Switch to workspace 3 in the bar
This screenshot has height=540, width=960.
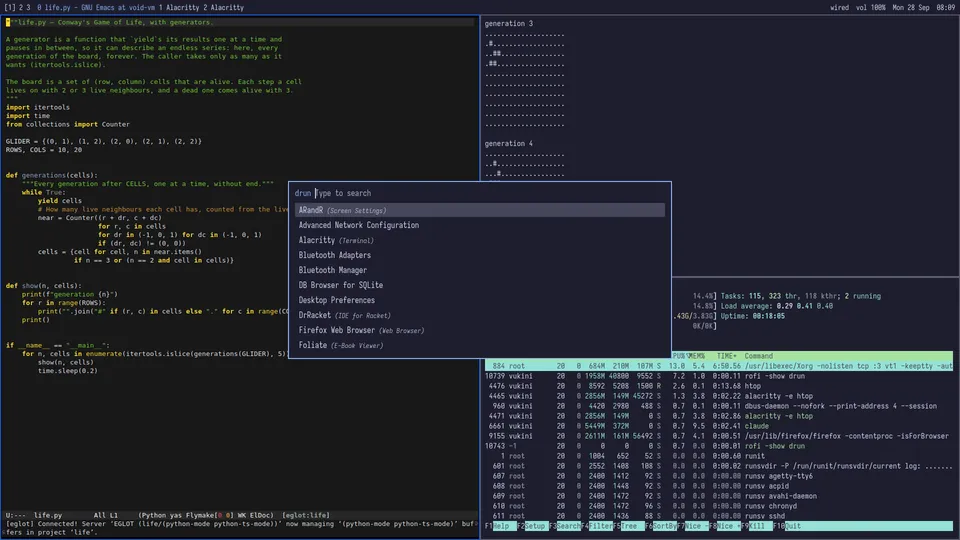(x=28, y=7)
